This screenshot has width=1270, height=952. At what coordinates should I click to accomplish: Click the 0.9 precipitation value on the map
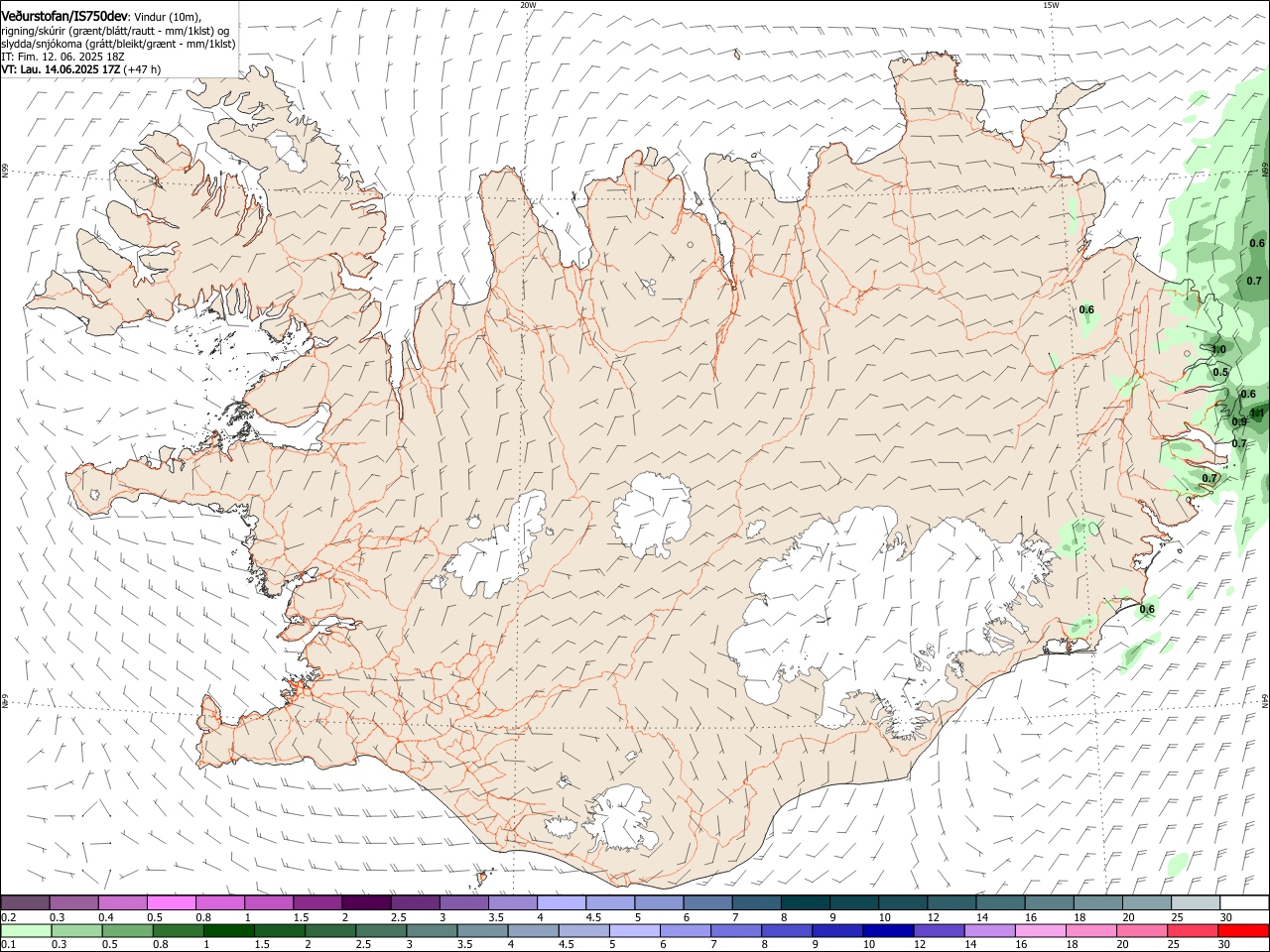pos(1239,421)
